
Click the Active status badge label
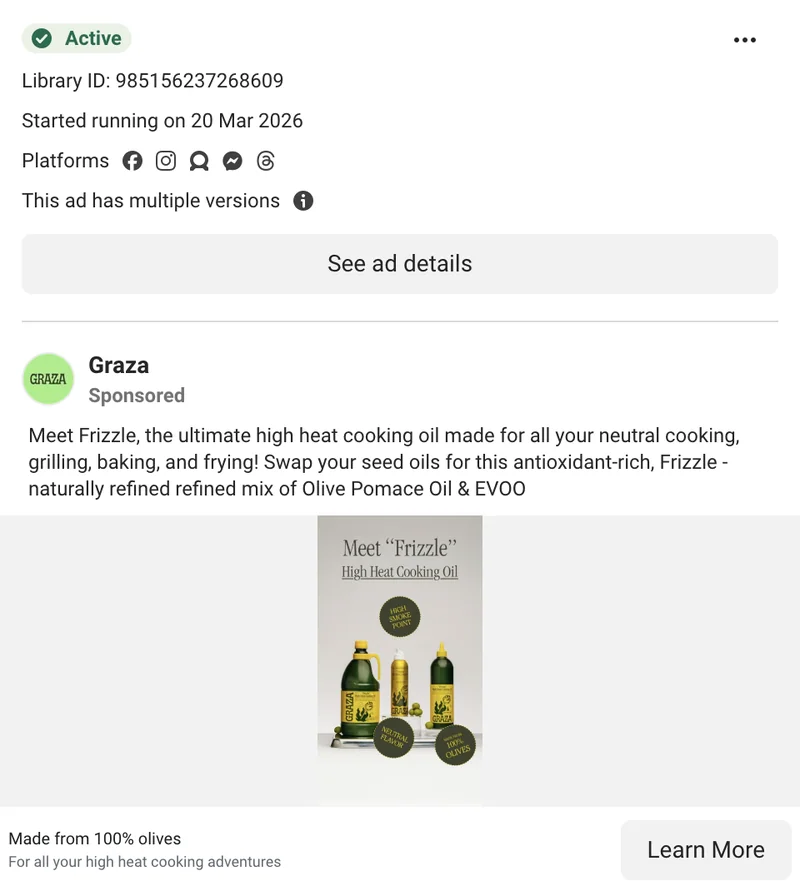click(93, 39)
